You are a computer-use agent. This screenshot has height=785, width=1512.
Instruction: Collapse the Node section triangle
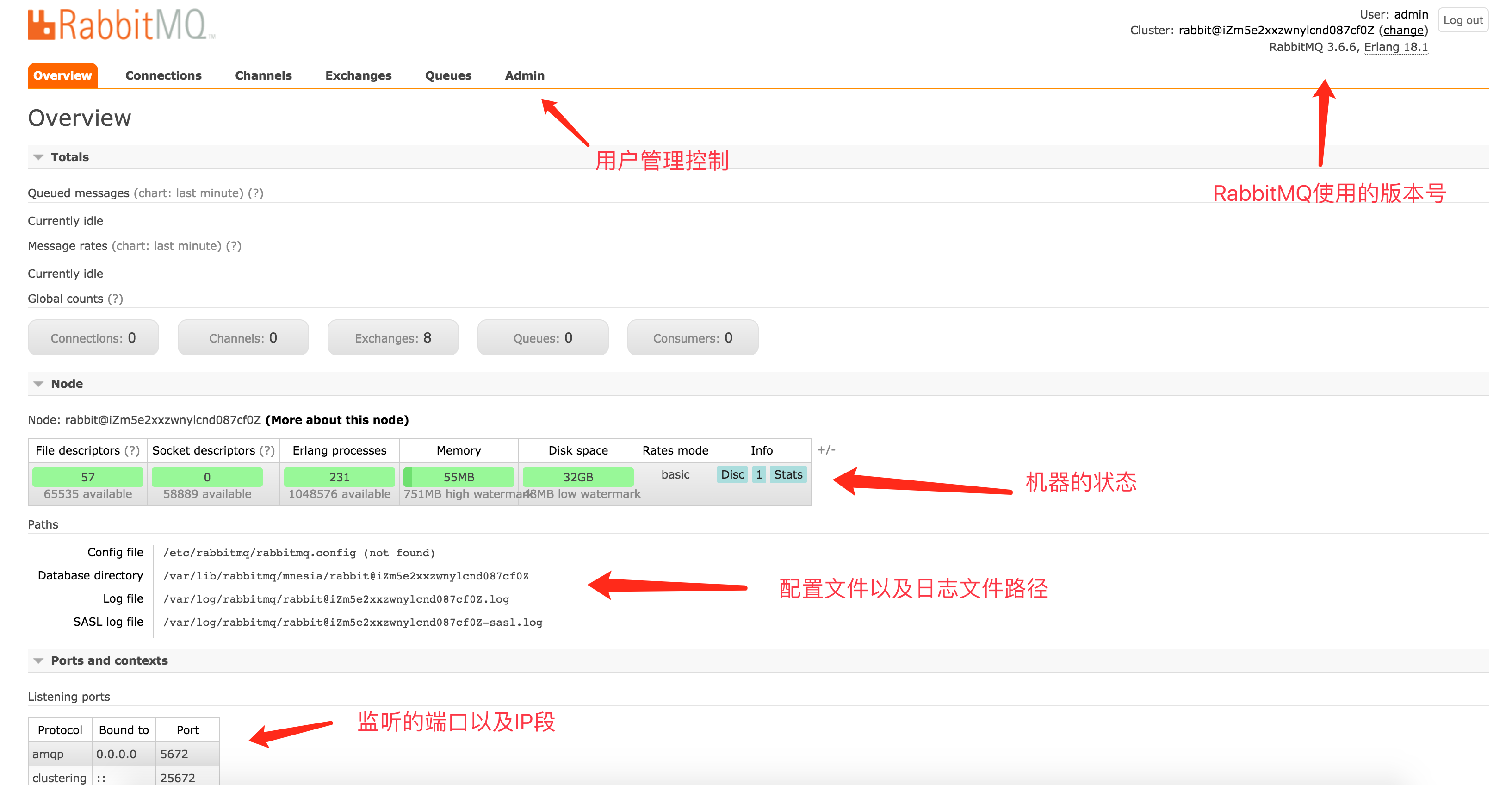coord(39,383)
